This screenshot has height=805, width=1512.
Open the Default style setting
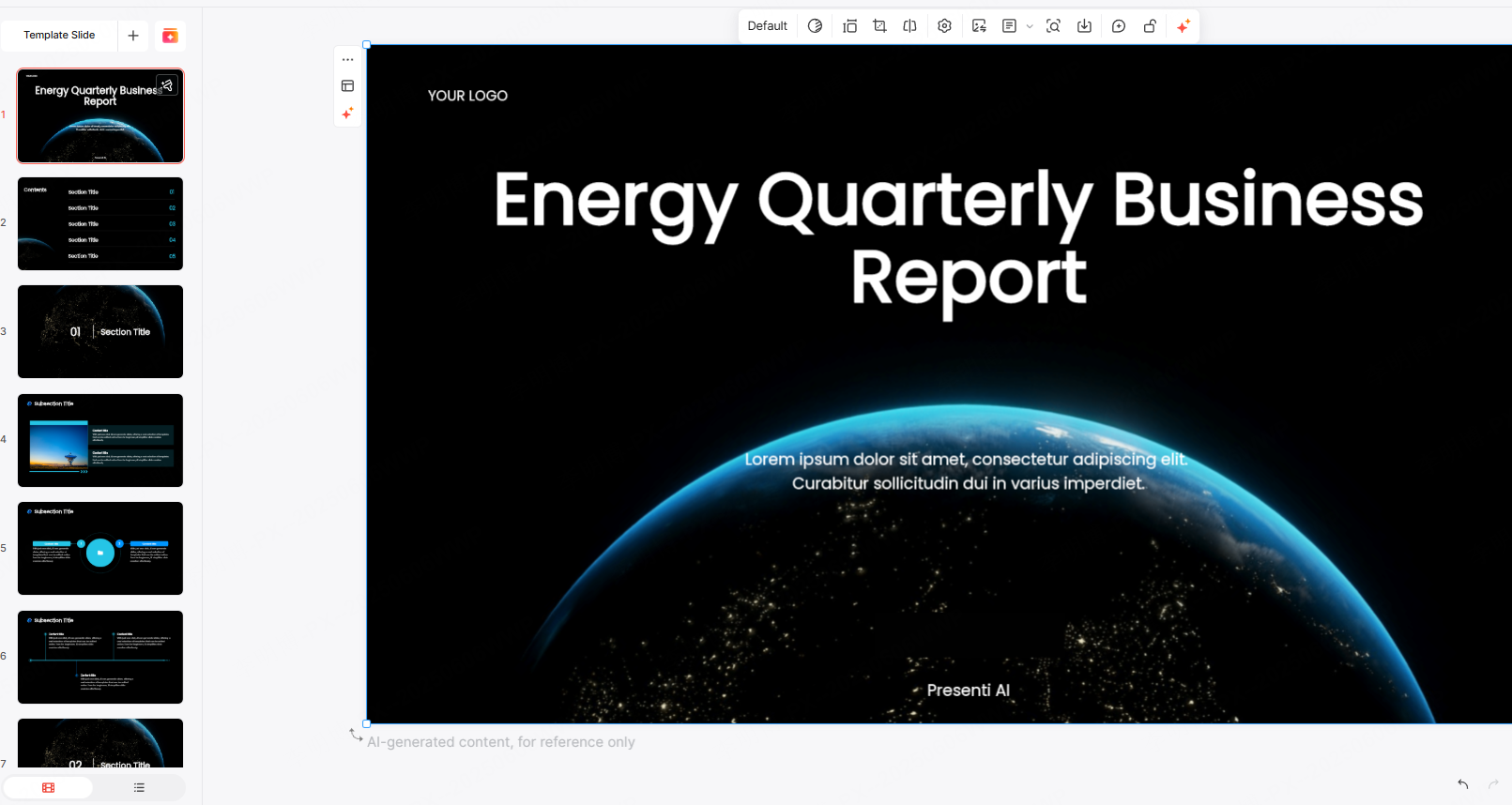(767, 26)
